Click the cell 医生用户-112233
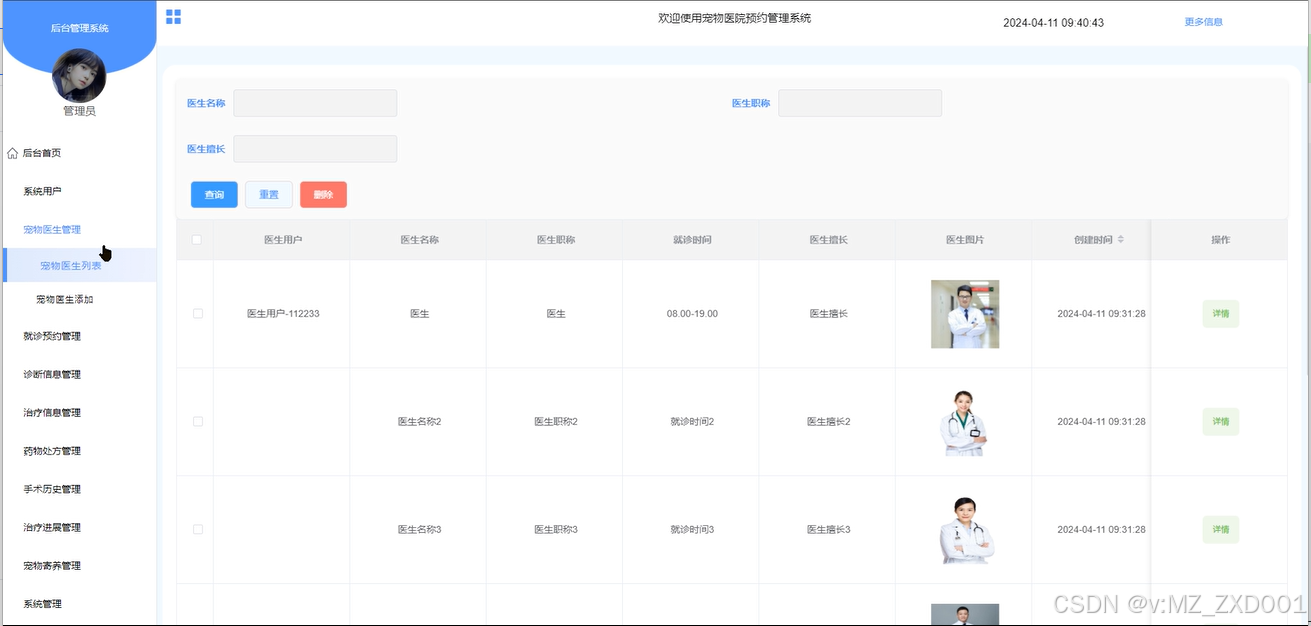Screen dimensions: 1311x626 (283, 314)
